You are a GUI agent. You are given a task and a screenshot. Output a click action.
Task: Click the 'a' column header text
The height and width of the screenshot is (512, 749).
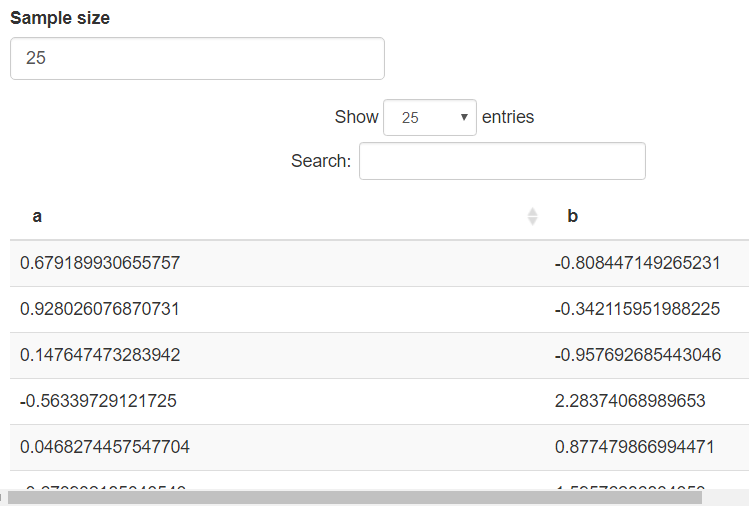(x=37, y=216)
